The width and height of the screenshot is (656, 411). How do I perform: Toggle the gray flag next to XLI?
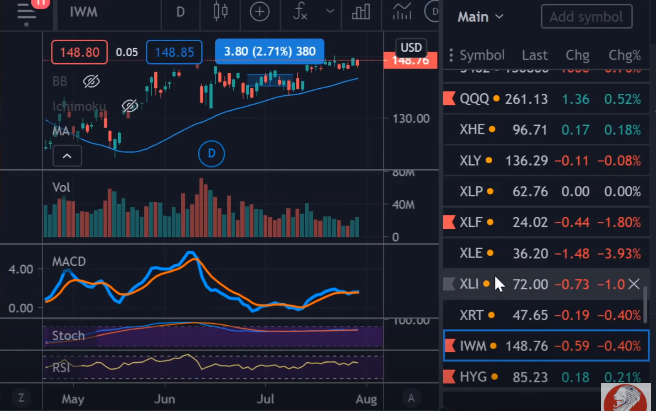tap(449, 284)
